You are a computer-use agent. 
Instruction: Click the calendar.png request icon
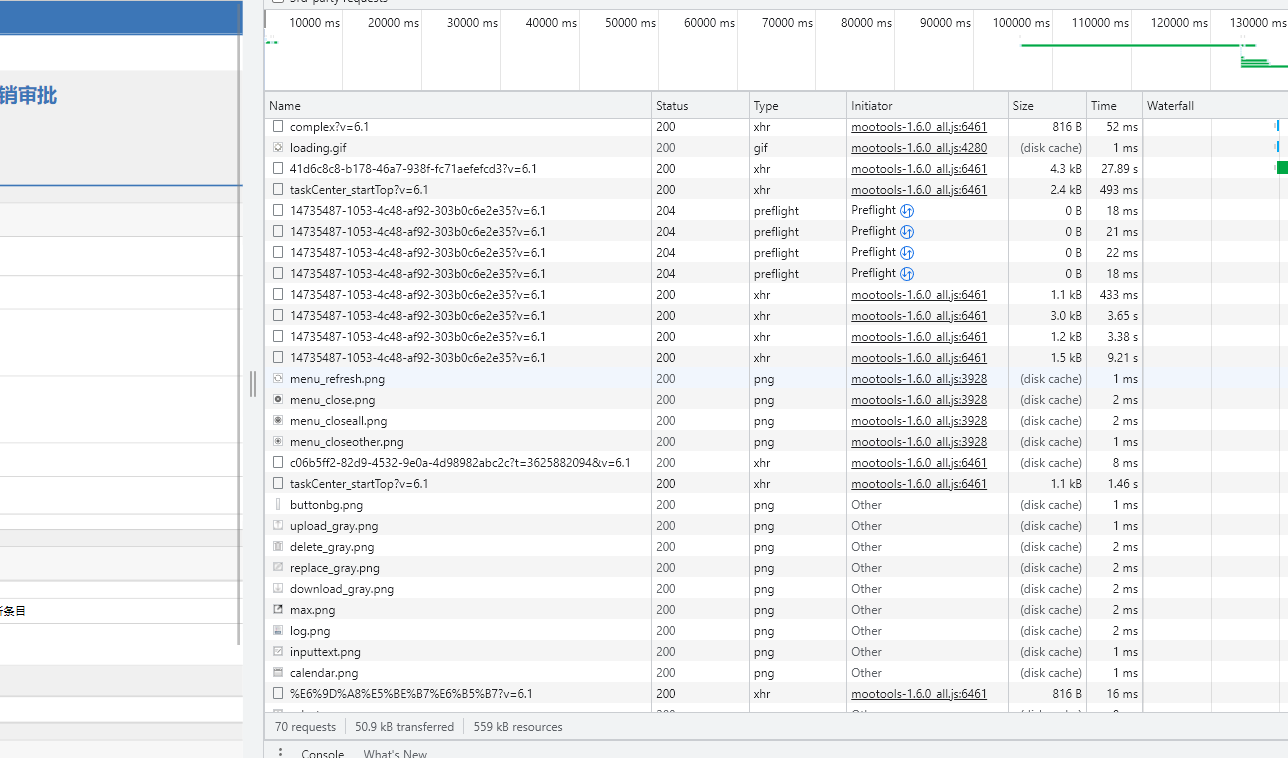coord(278,673)
